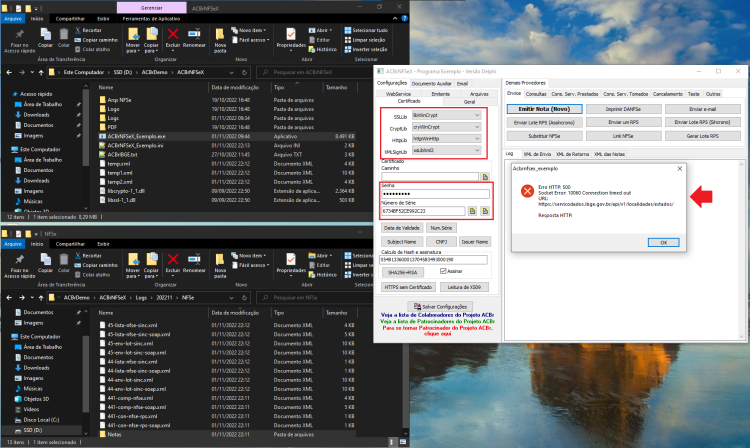Refresh the NFSe Explorer folder view
Image resolution: width=750 pixels, height=448 pixels.
pos(244,297)
